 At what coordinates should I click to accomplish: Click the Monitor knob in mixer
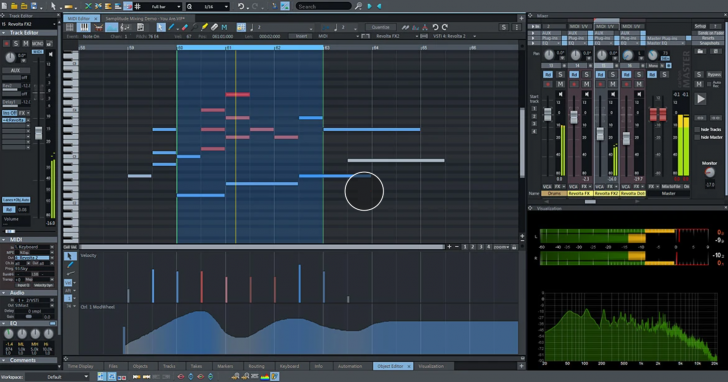709,172
